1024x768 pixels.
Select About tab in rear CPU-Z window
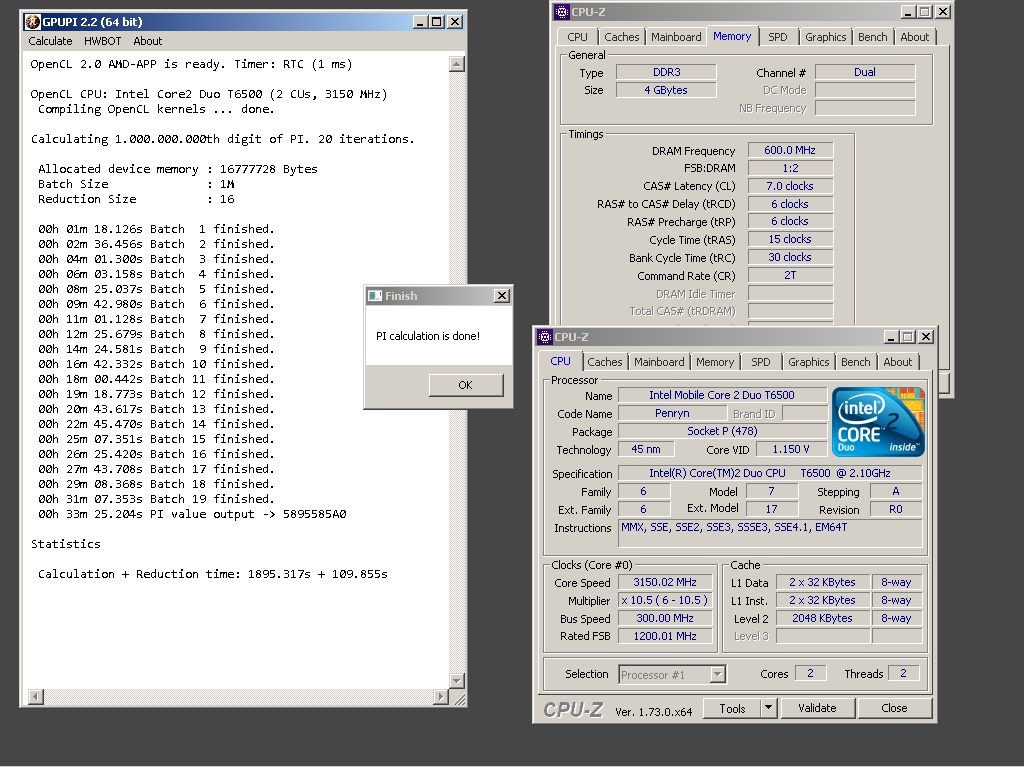pyautogui.click(x=914, y=37)
